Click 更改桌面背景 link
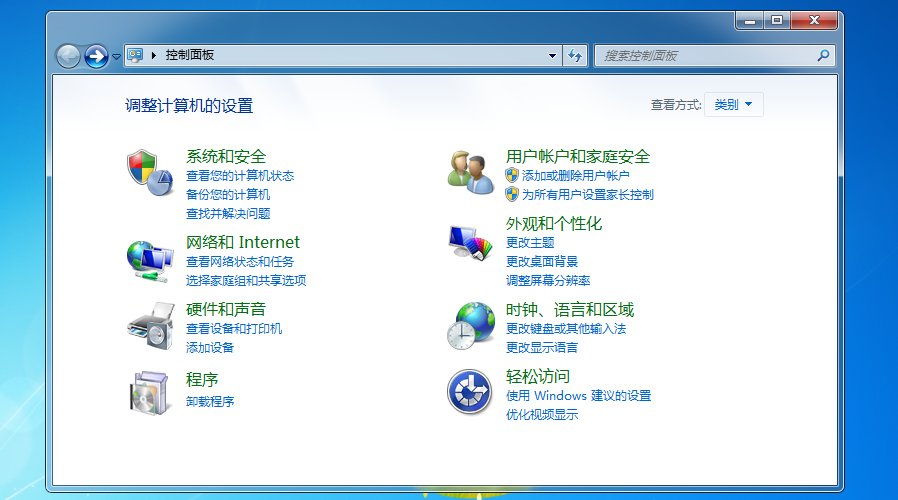The image size is (898, 500). pyautogui.click(x=541, y=262)
